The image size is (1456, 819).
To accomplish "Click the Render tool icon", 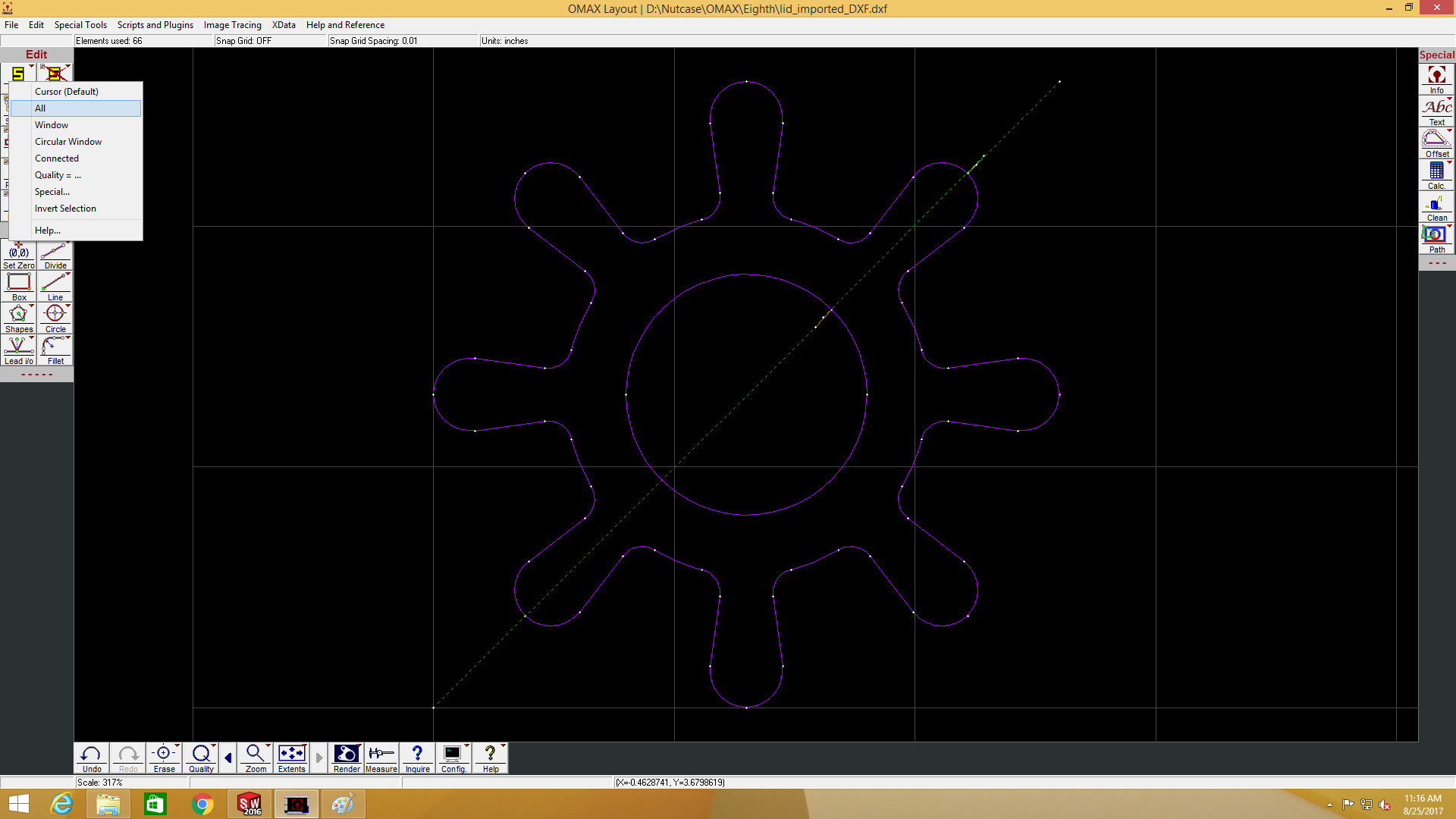I will click(347, 757).
